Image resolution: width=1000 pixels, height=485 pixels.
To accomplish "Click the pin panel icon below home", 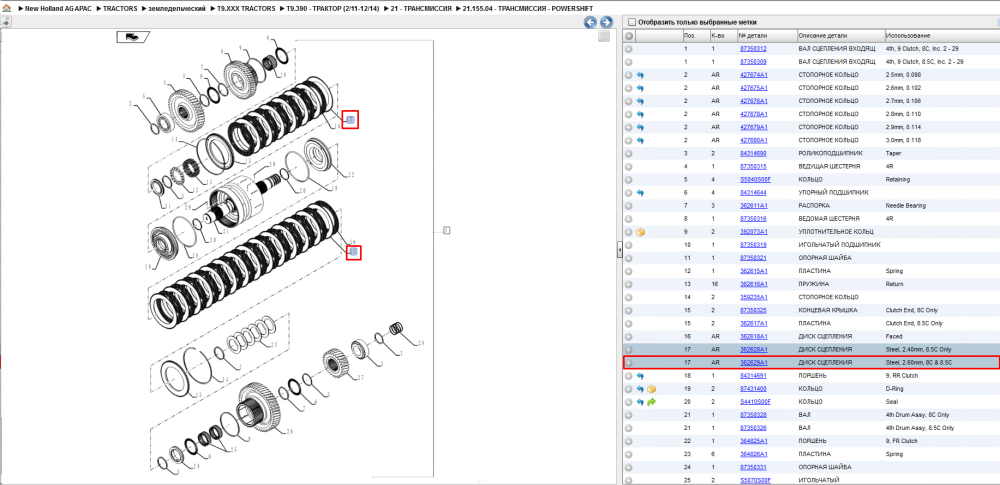I will (6, 22).
